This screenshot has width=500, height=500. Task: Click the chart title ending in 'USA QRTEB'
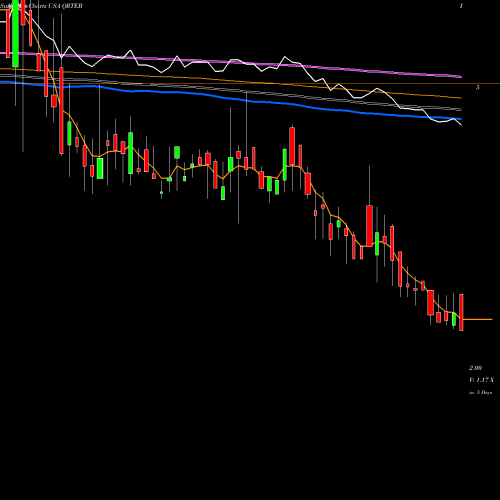pos(41,6)
